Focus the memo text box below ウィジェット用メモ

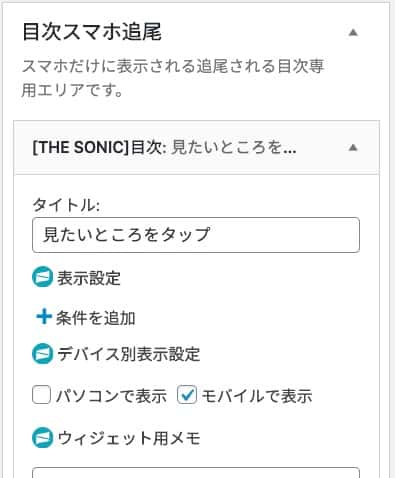tap(196, 473)
